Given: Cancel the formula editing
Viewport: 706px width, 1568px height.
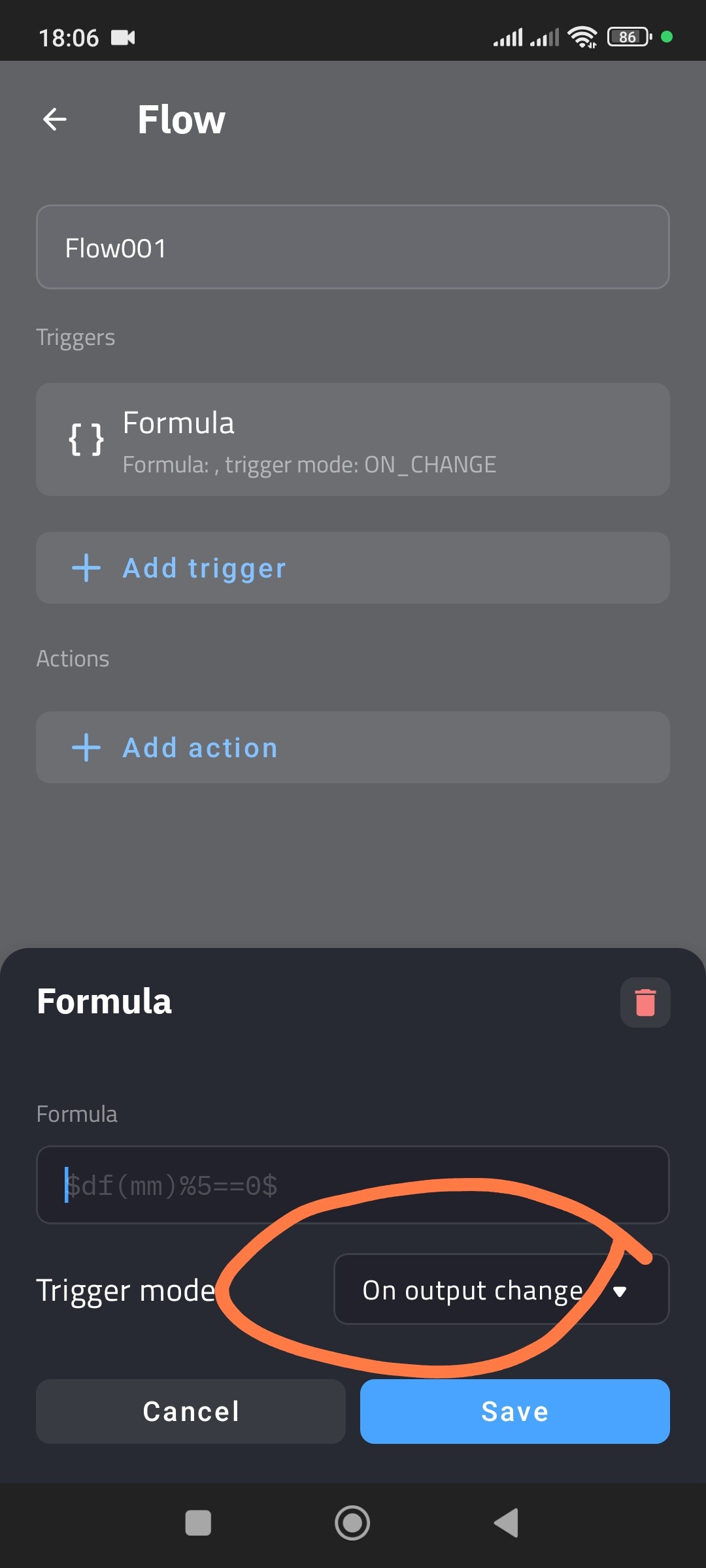Looking at the screenshot, I should pyautogui.click(x=191, y=1411).
